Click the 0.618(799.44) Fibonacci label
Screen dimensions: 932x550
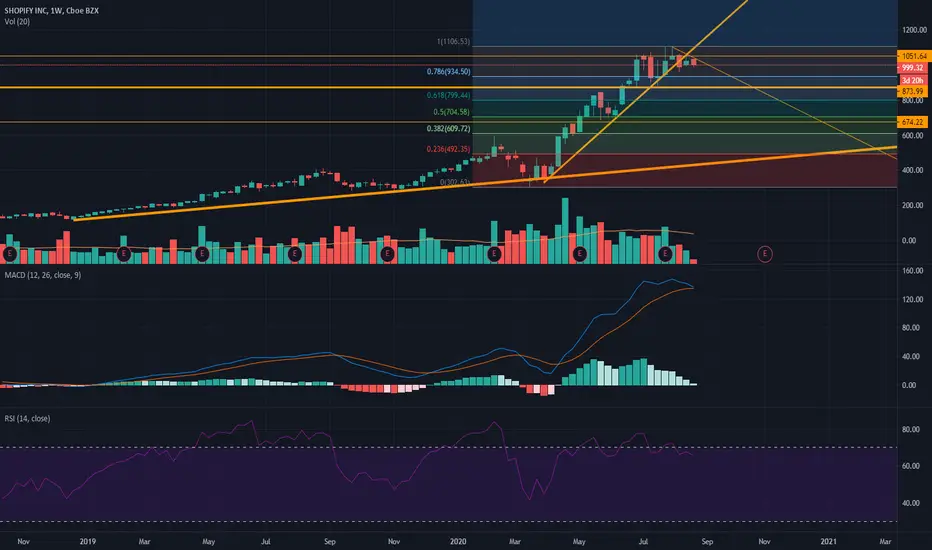coord(449,95)
